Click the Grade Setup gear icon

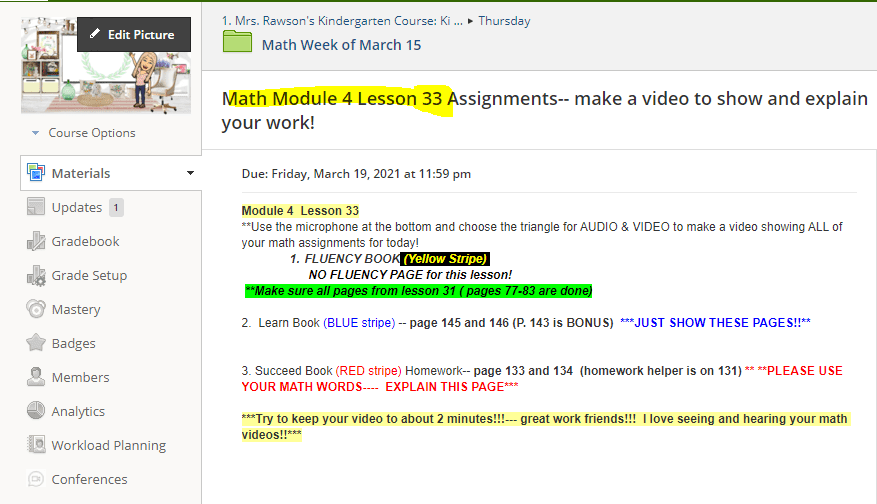36,275
